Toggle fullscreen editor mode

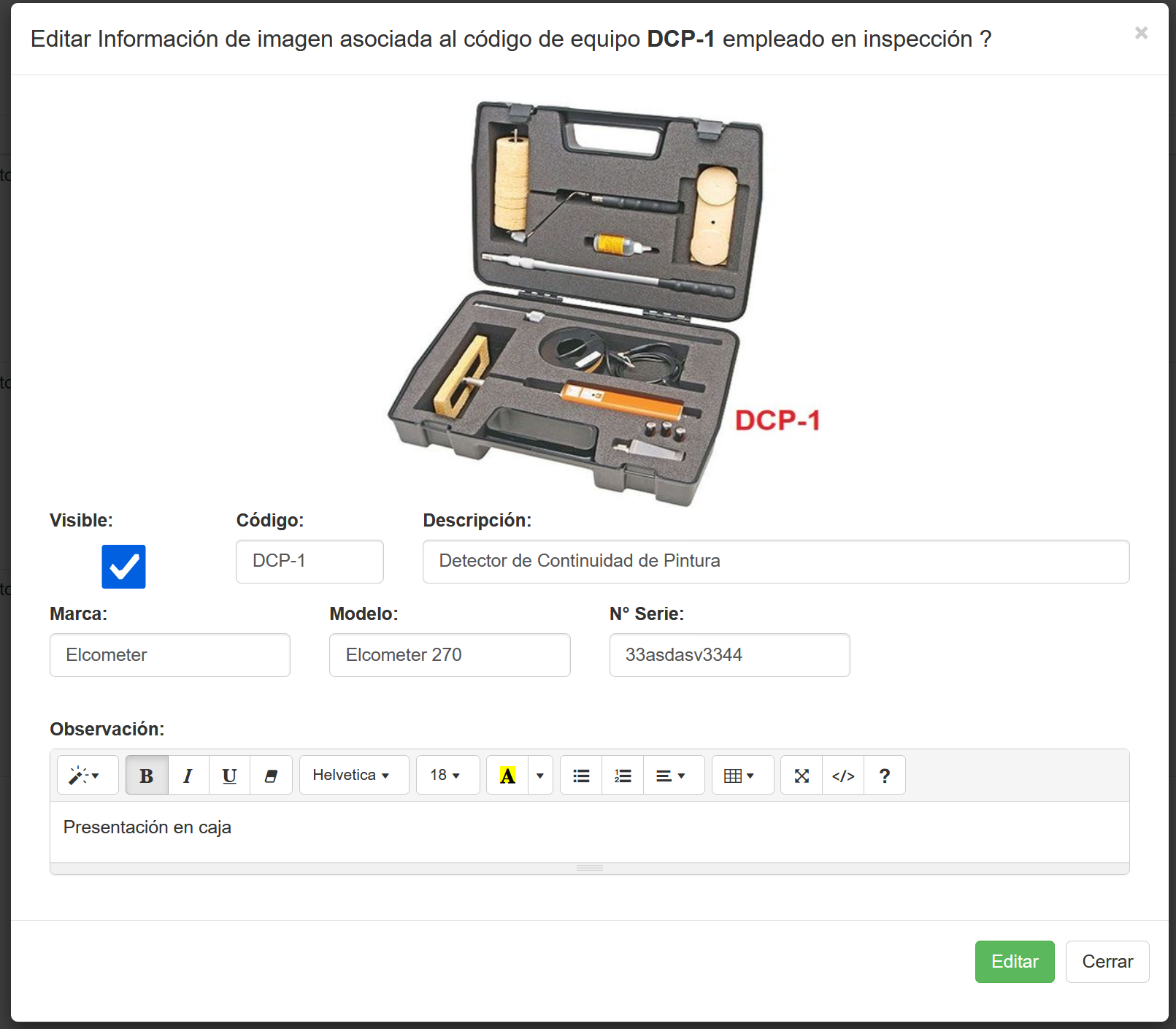point(802,776)
